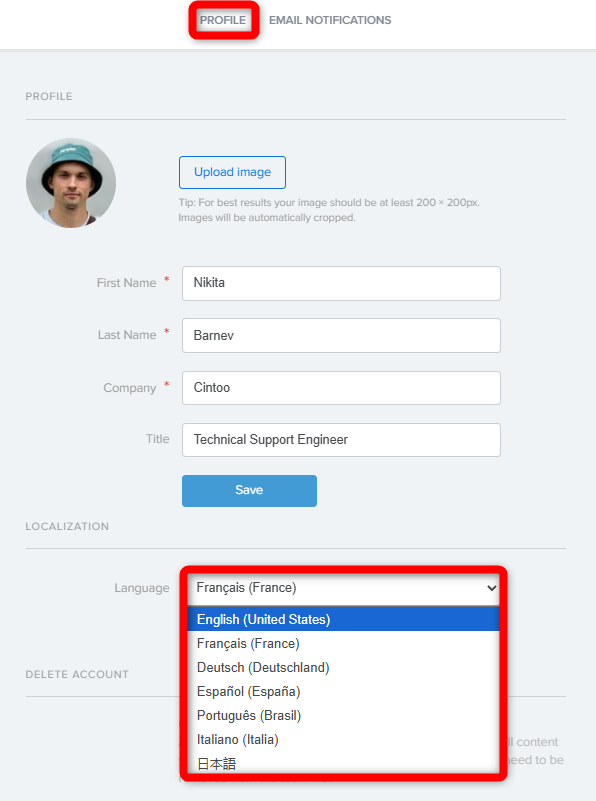Switch to EMAIL NOTIFICATIONS tab
The width and height of the screenshot is (596, 801).
[330, 20]
